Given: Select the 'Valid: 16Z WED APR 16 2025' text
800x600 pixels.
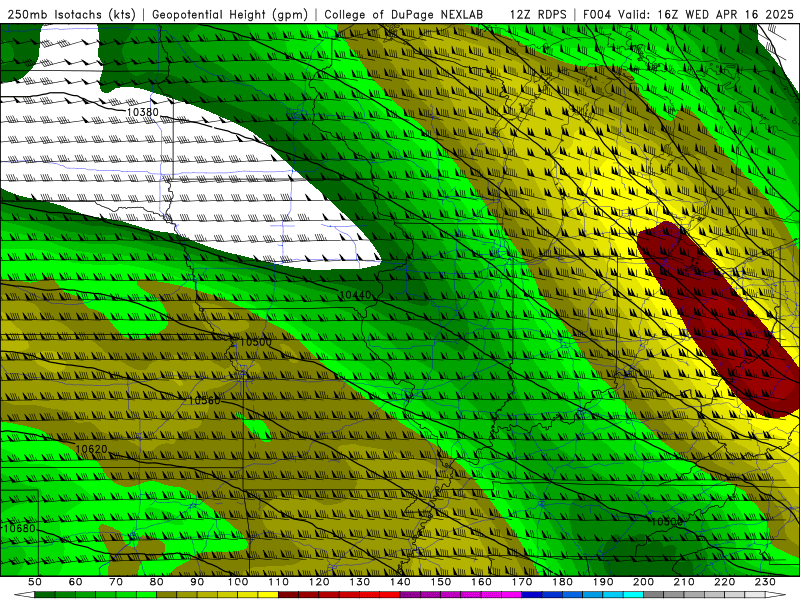Looking at the screenshot, I should coord(707,14).
